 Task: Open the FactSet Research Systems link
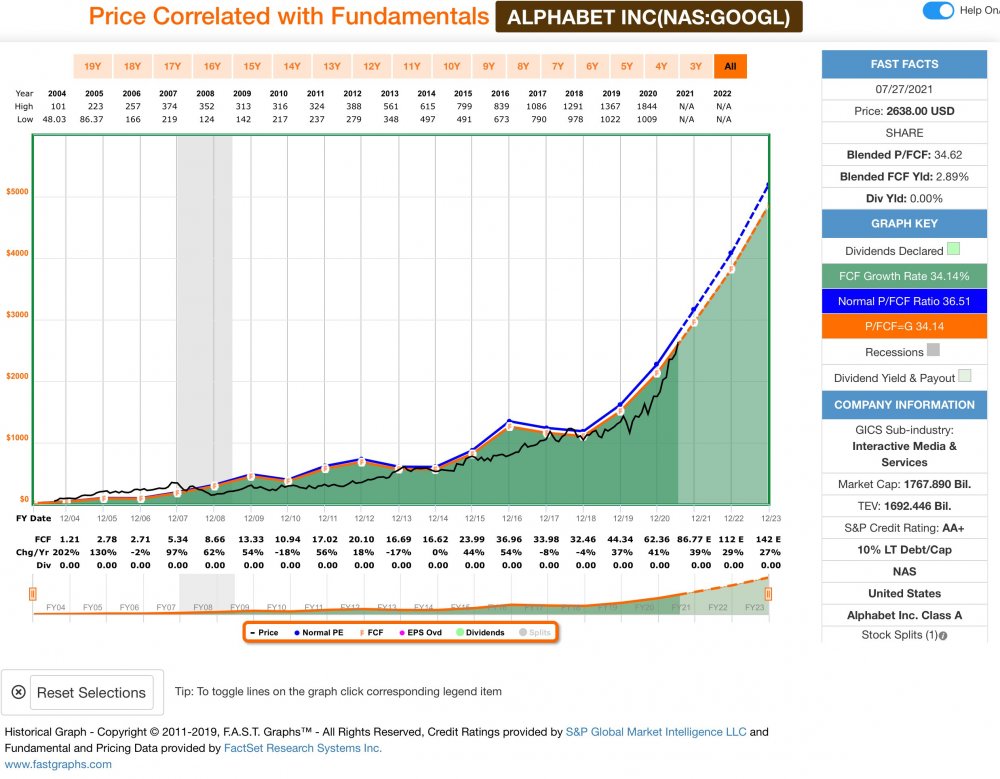pos(302,748)
